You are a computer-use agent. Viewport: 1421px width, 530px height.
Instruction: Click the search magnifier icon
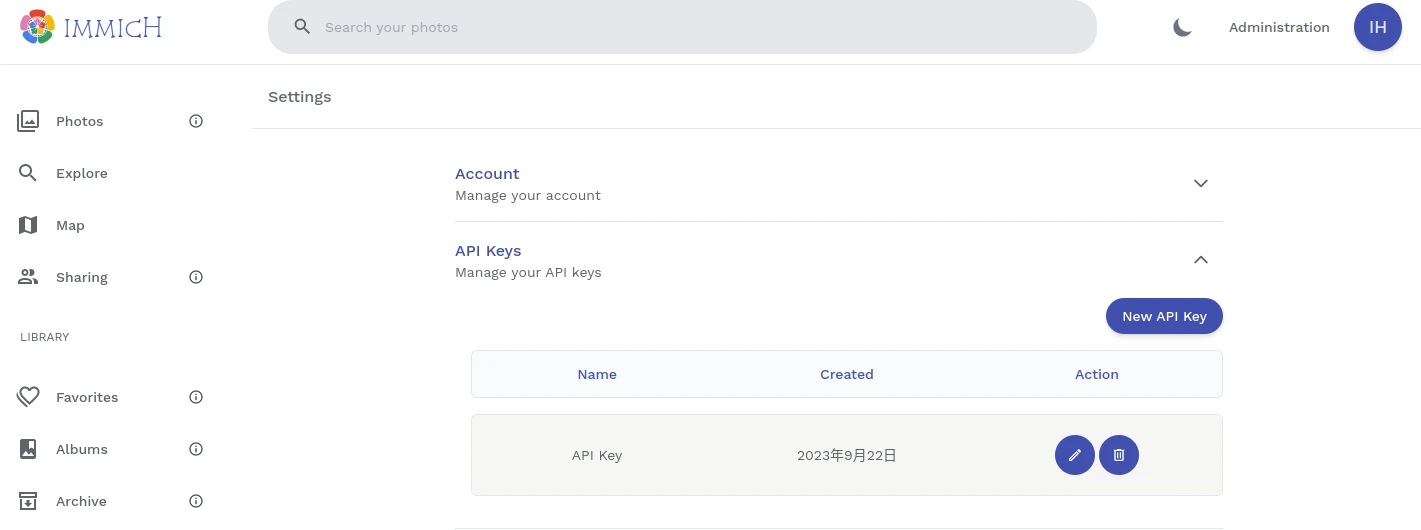302,27
